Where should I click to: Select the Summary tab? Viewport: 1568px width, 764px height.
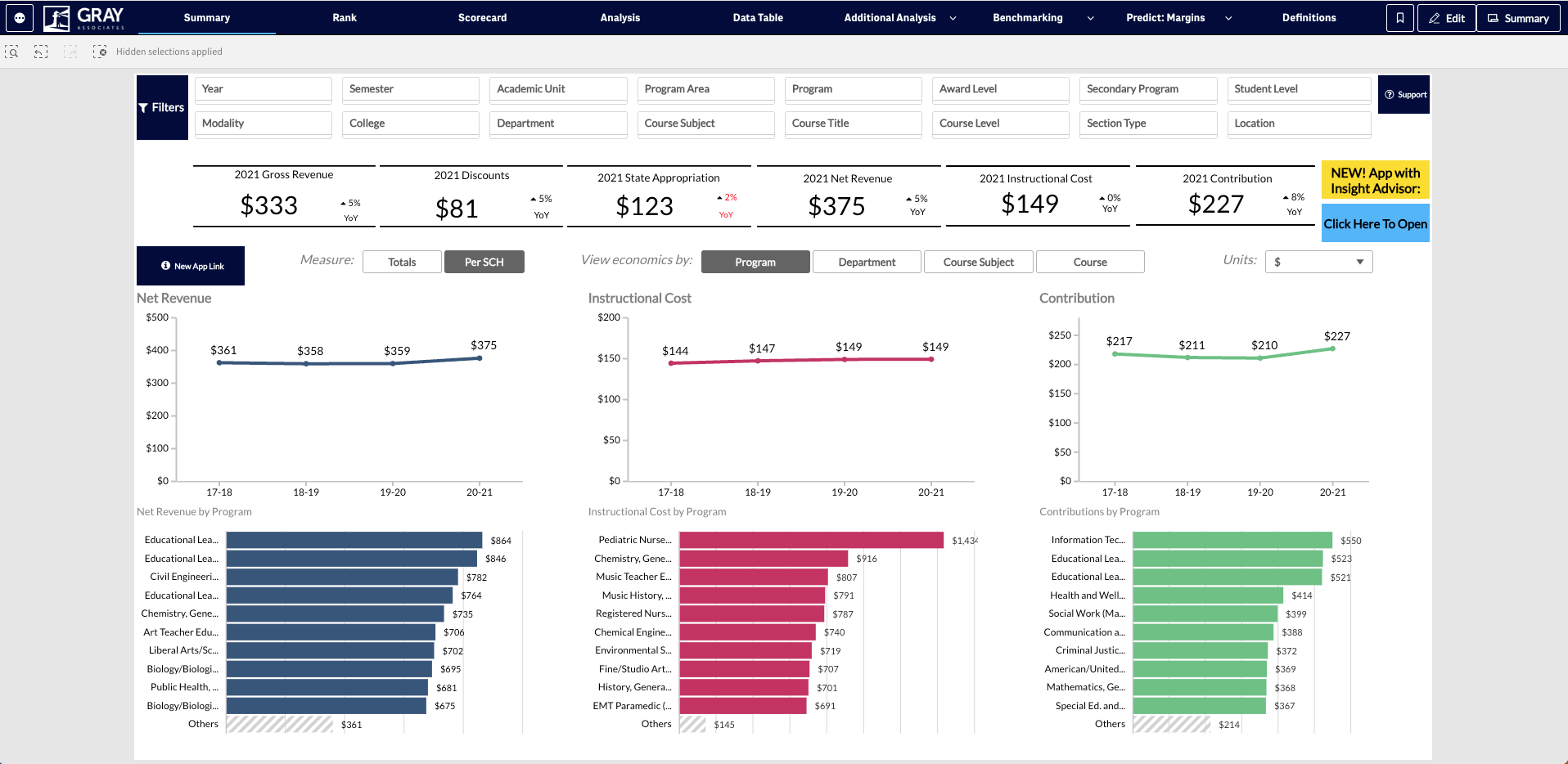(x=207, y=17)
